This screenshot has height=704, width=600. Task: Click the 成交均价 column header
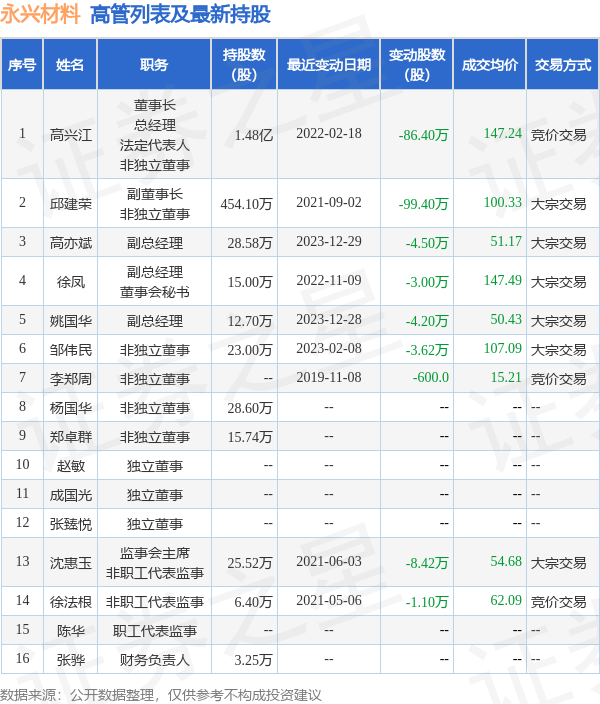490,65
